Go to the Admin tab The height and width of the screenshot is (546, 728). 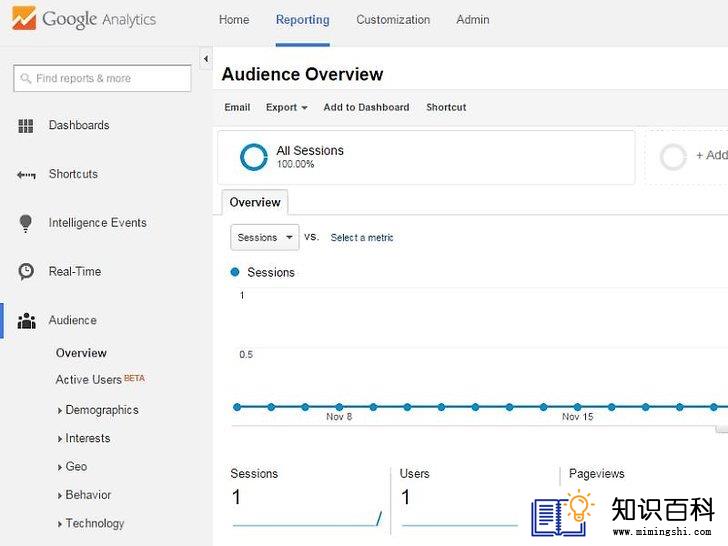473,20
